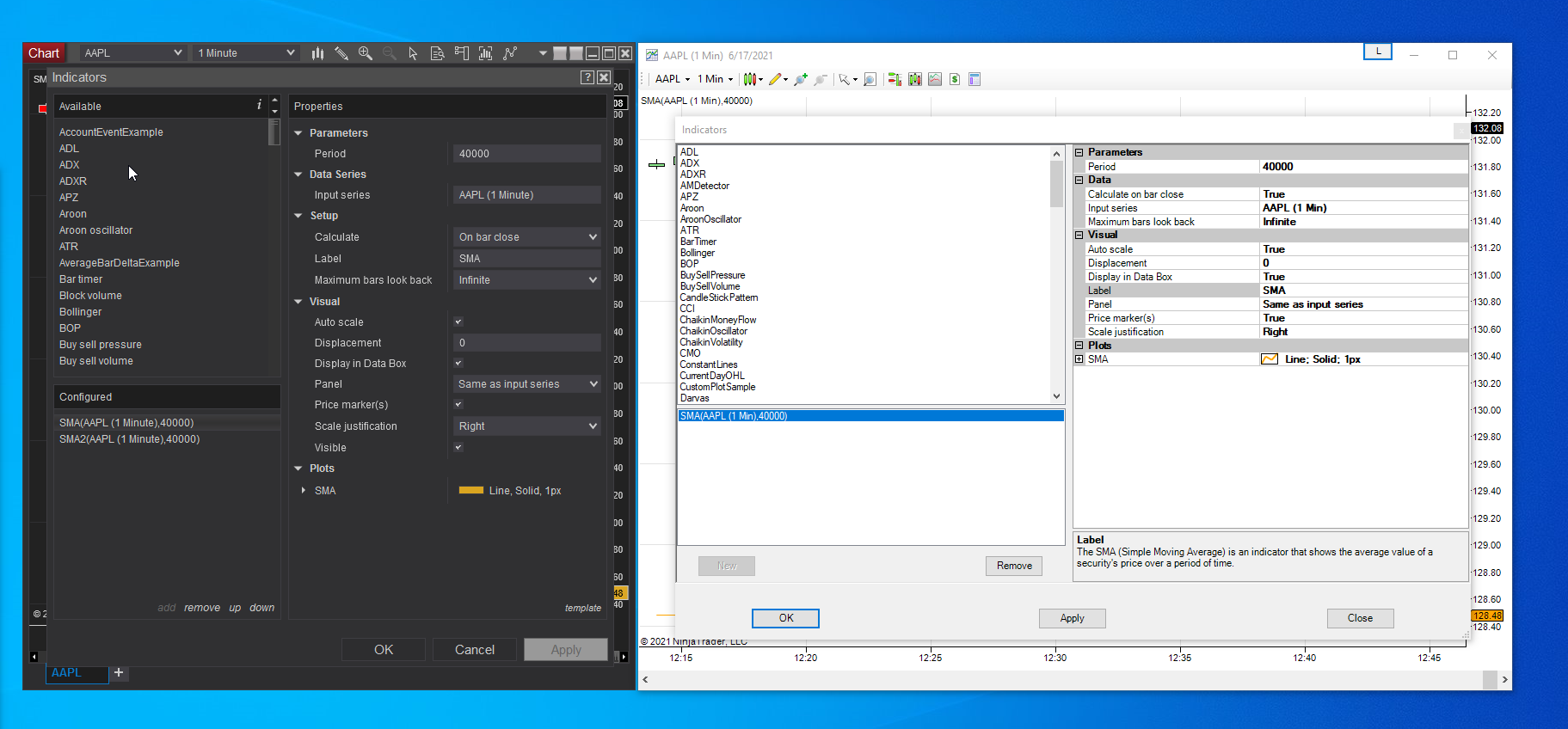Image resolution: width=1568 pixels, height=729 pixels.
Task: Click the line style icon in SMA plot row
Action: pos(1270,359)
